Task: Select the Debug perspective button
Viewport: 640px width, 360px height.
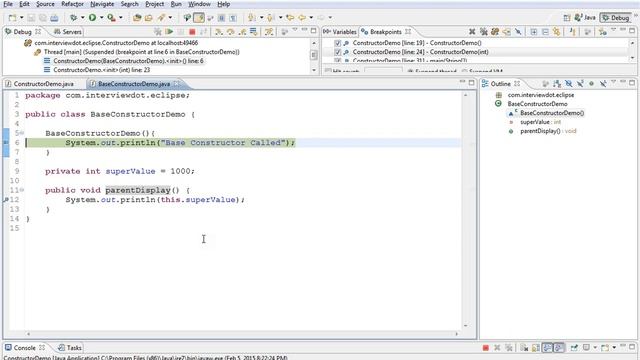Action: [616, 18]
